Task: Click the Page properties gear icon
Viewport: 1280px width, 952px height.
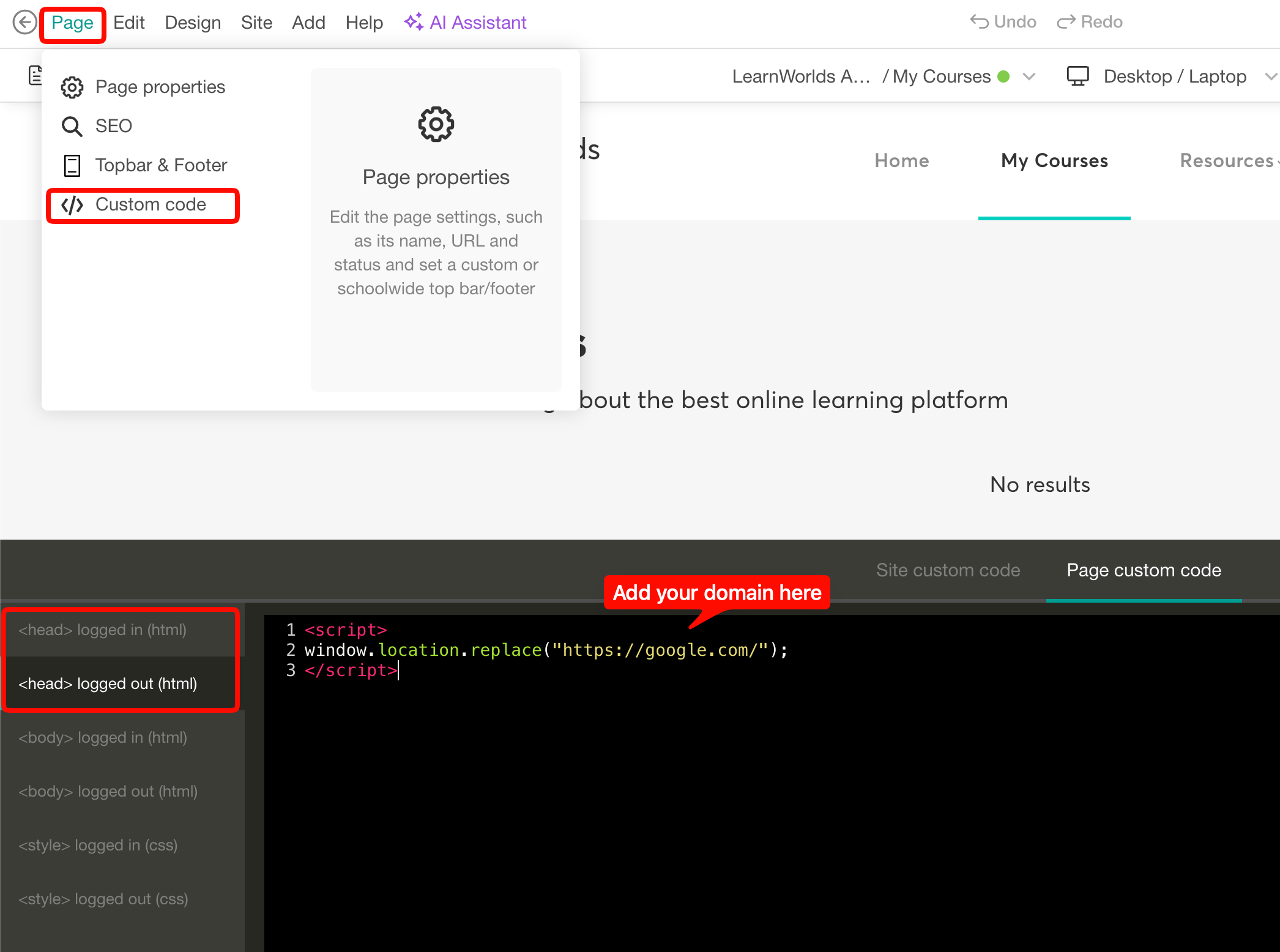Action: click(72, 87)
